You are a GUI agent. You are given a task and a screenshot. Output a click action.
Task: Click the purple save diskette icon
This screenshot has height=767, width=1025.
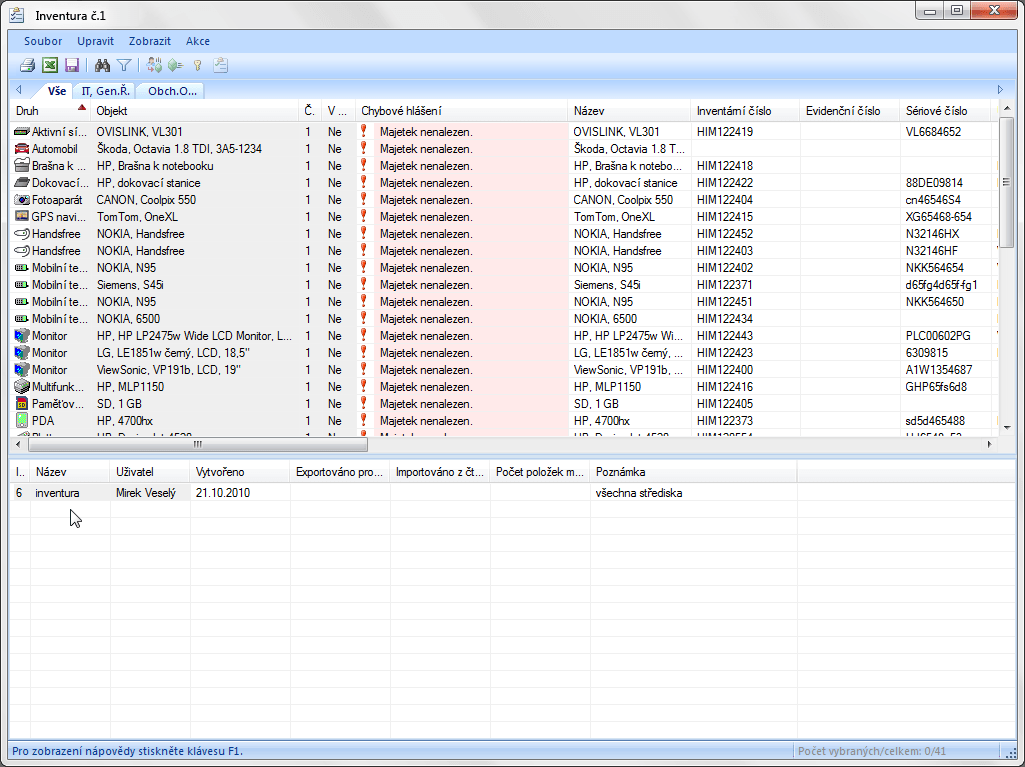[x=72, y=65]
